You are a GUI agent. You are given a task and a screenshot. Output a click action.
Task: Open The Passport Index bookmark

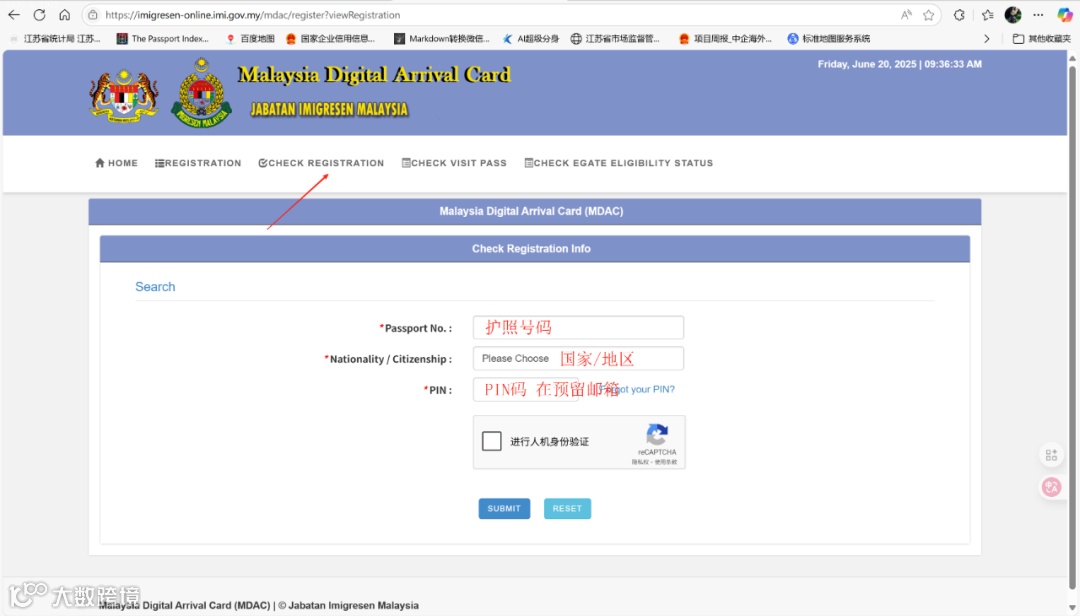click(163, 39)
